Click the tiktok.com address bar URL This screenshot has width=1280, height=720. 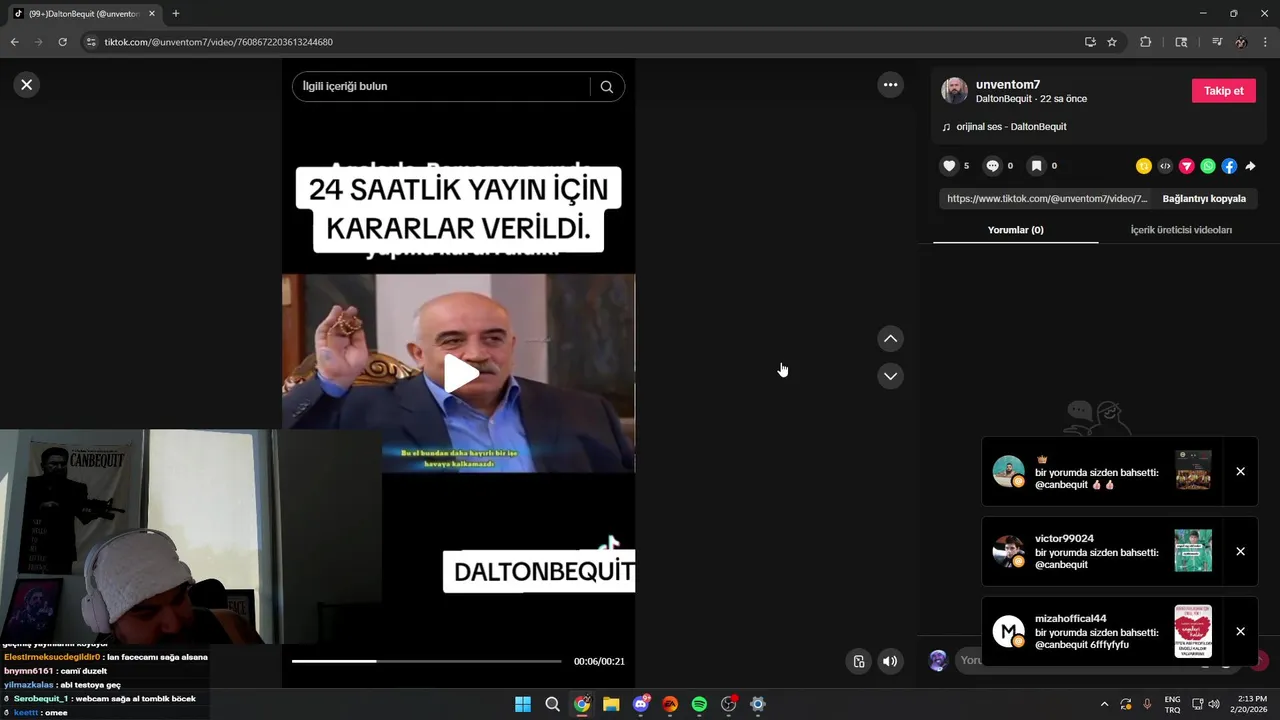point(218,42)
